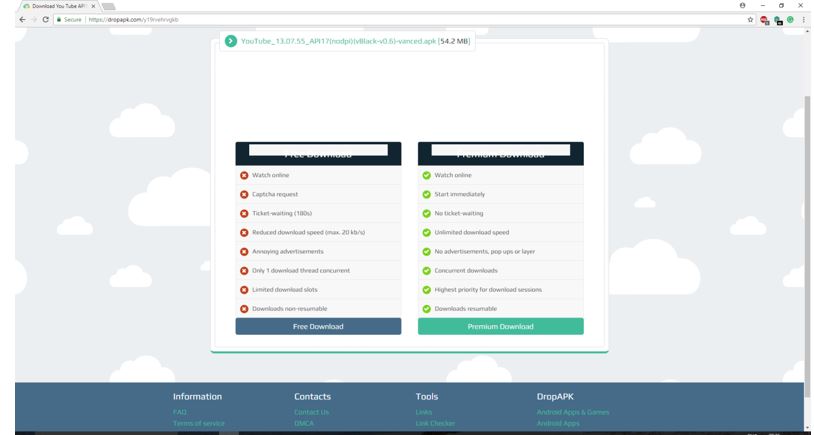Open the Links footer link
The height and width of the screenshot is (435, 814).
(x=424, y=412)
